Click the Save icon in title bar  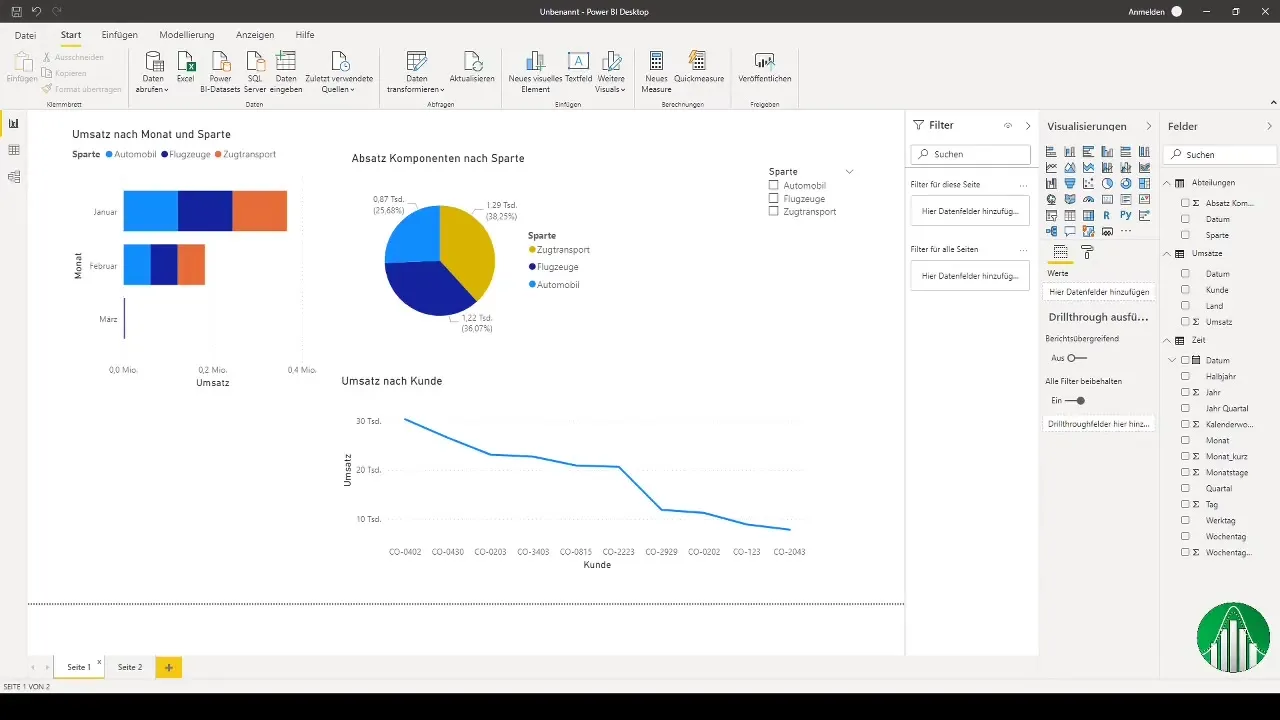tap(17, 11)
